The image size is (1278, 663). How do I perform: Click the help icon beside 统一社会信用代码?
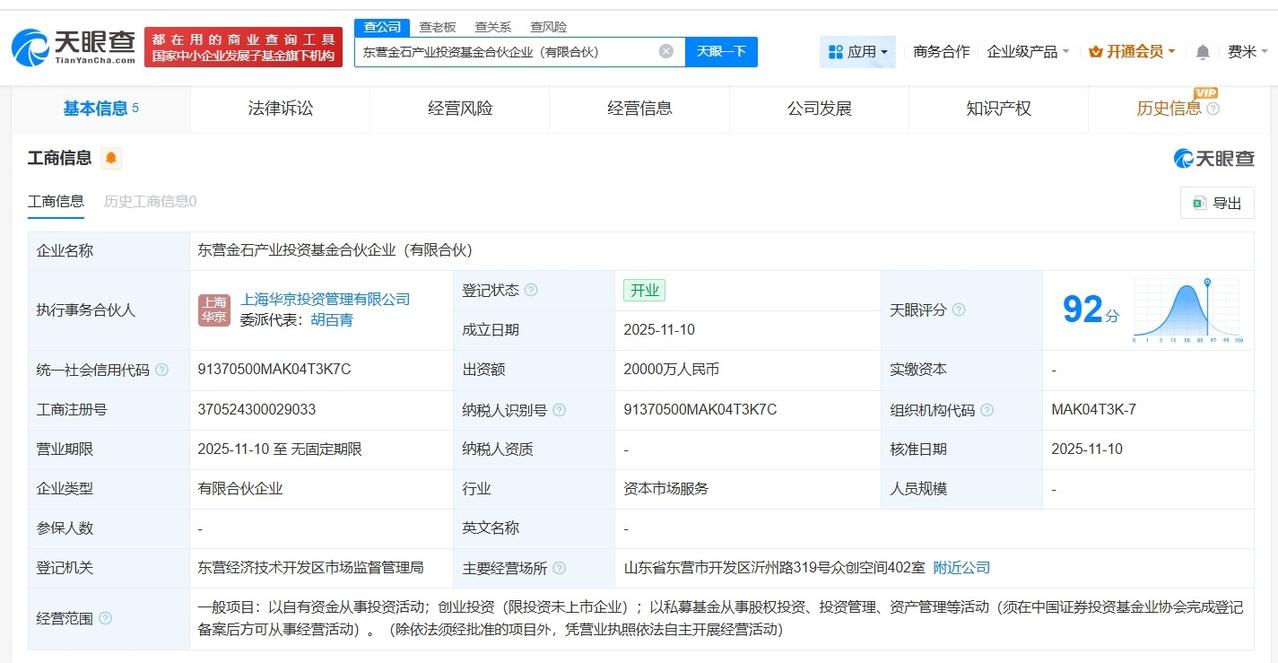click(x=164, y=370)
